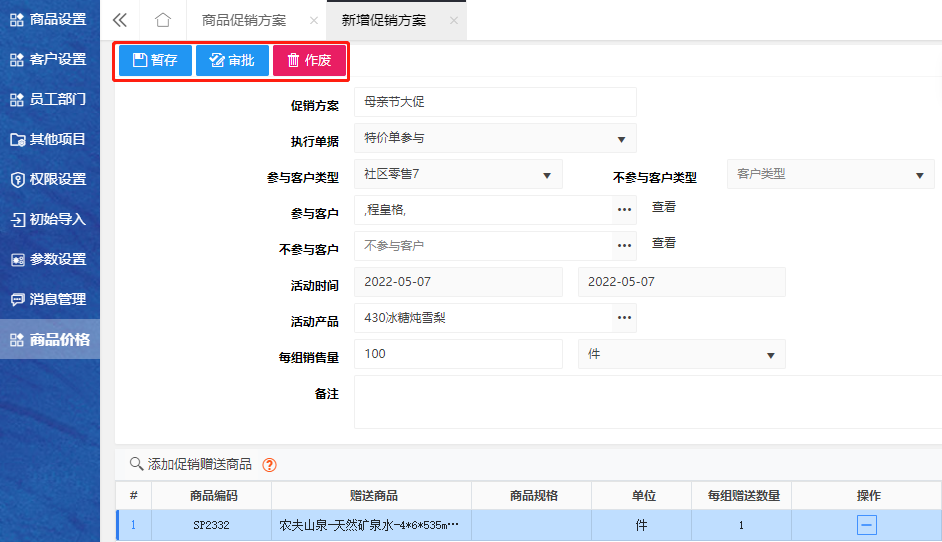Collapse sidebar with double-chevron icon

click(x=120, y=20)
